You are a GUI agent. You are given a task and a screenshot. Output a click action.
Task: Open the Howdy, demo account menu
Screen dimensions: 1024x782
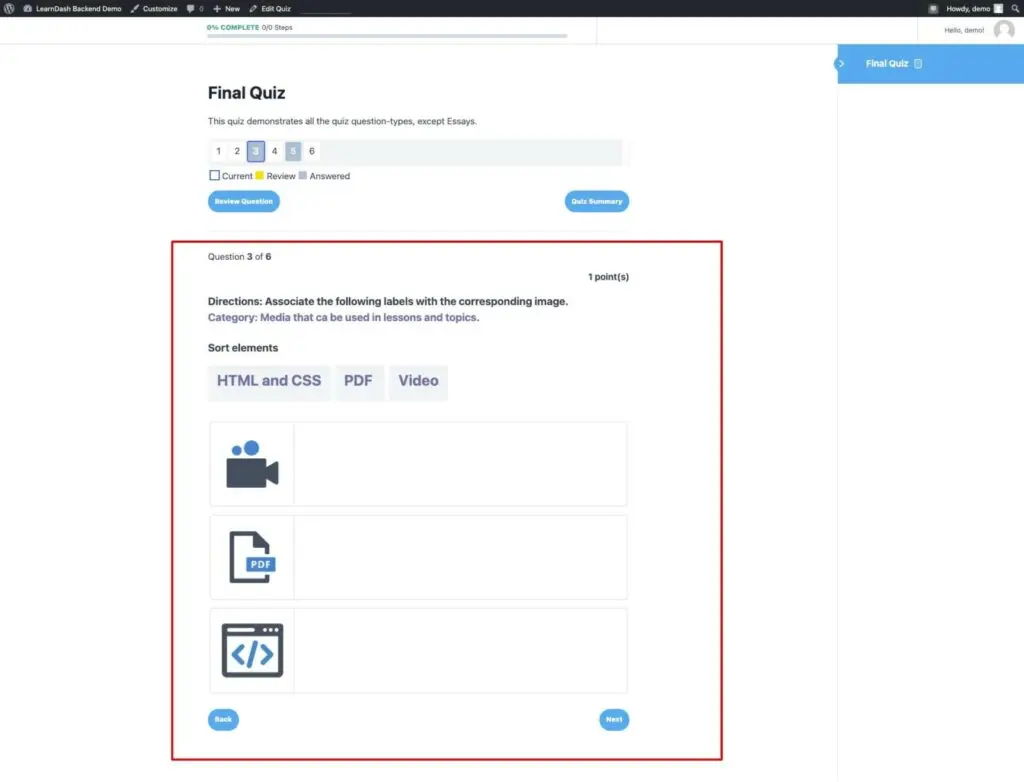click(973, 8)
